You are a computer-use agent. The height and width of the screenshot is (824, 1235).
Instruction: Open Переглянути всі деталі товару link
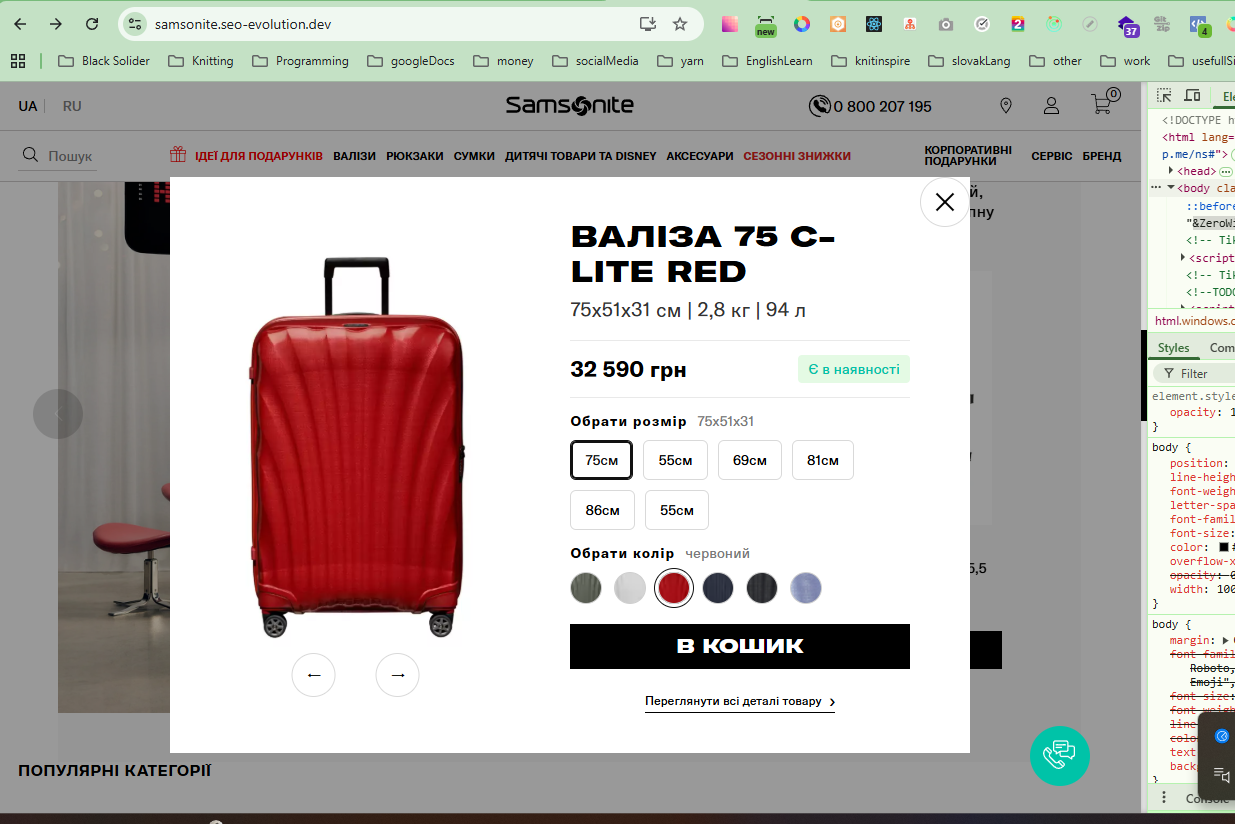740,702
